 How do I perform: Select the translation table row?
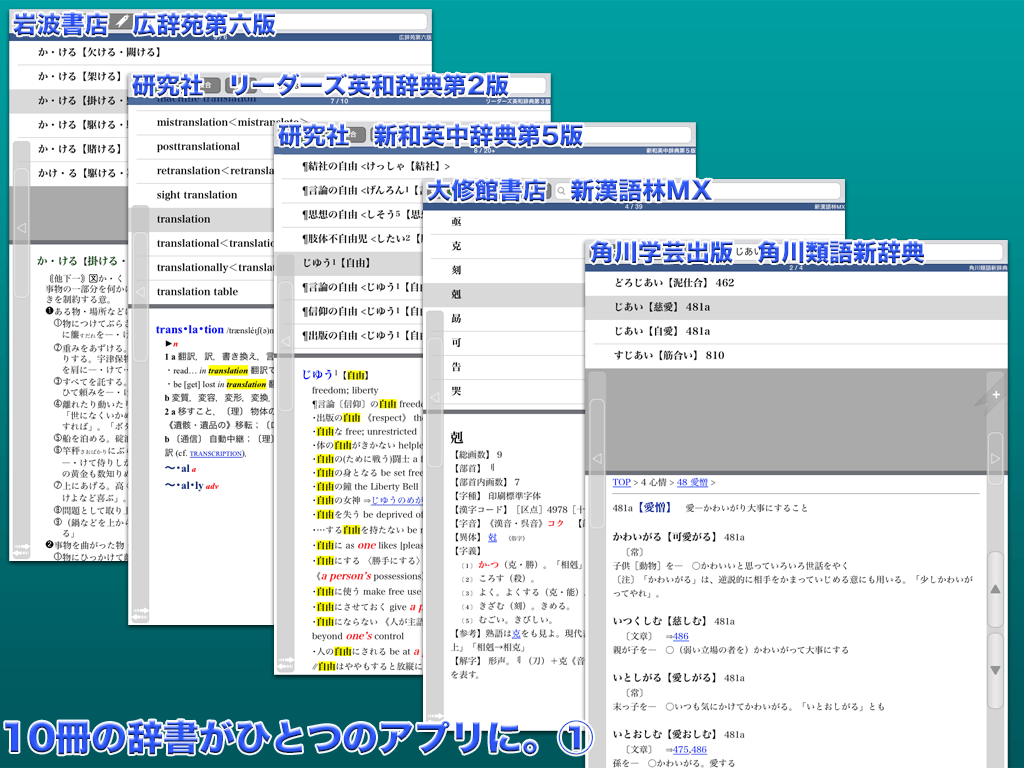pyautogui.click(x=201, y=291)
